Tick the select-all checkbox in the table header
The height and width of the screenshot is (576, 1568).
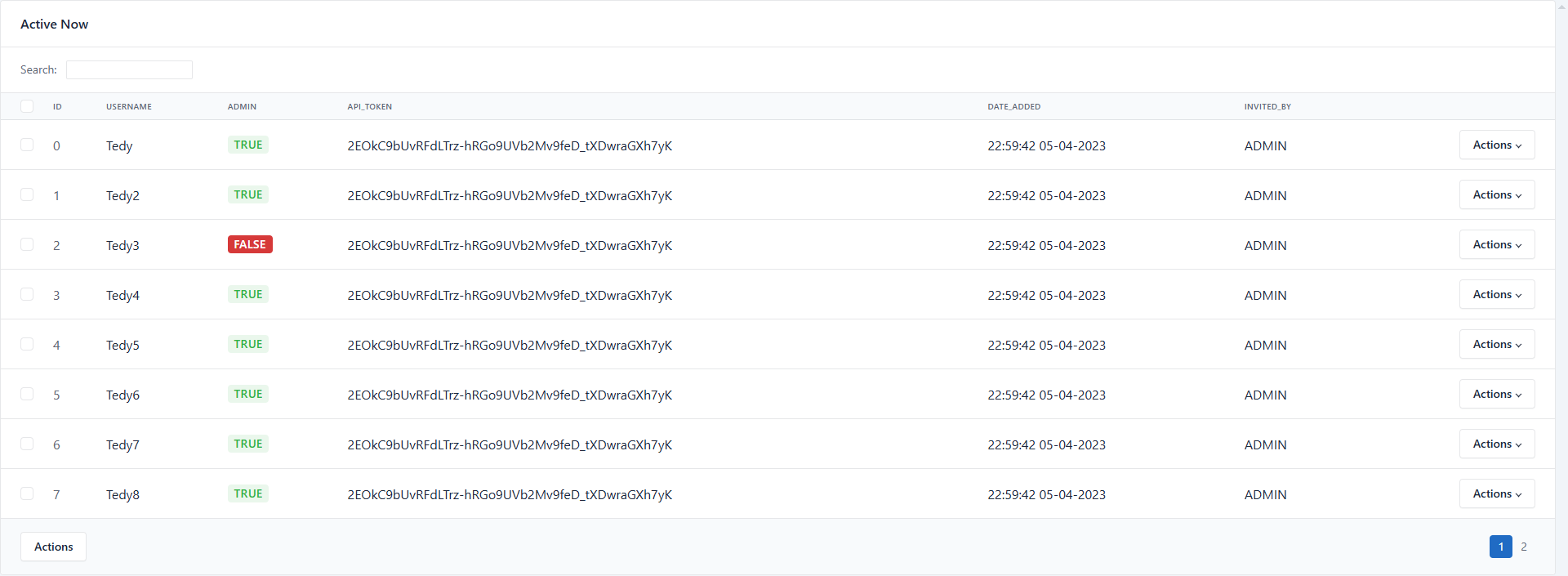point(27,106)
